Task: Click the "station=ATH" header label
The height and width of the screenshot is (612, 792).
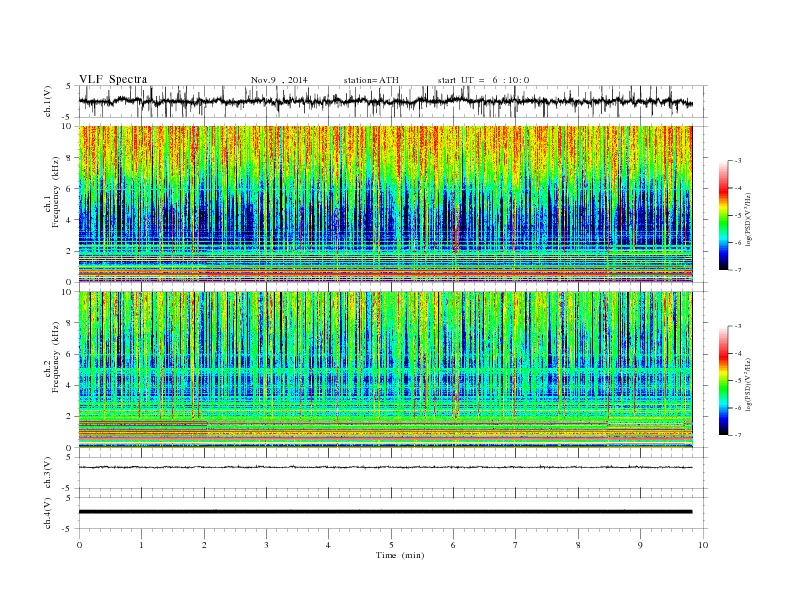Action: click(371, 80)
